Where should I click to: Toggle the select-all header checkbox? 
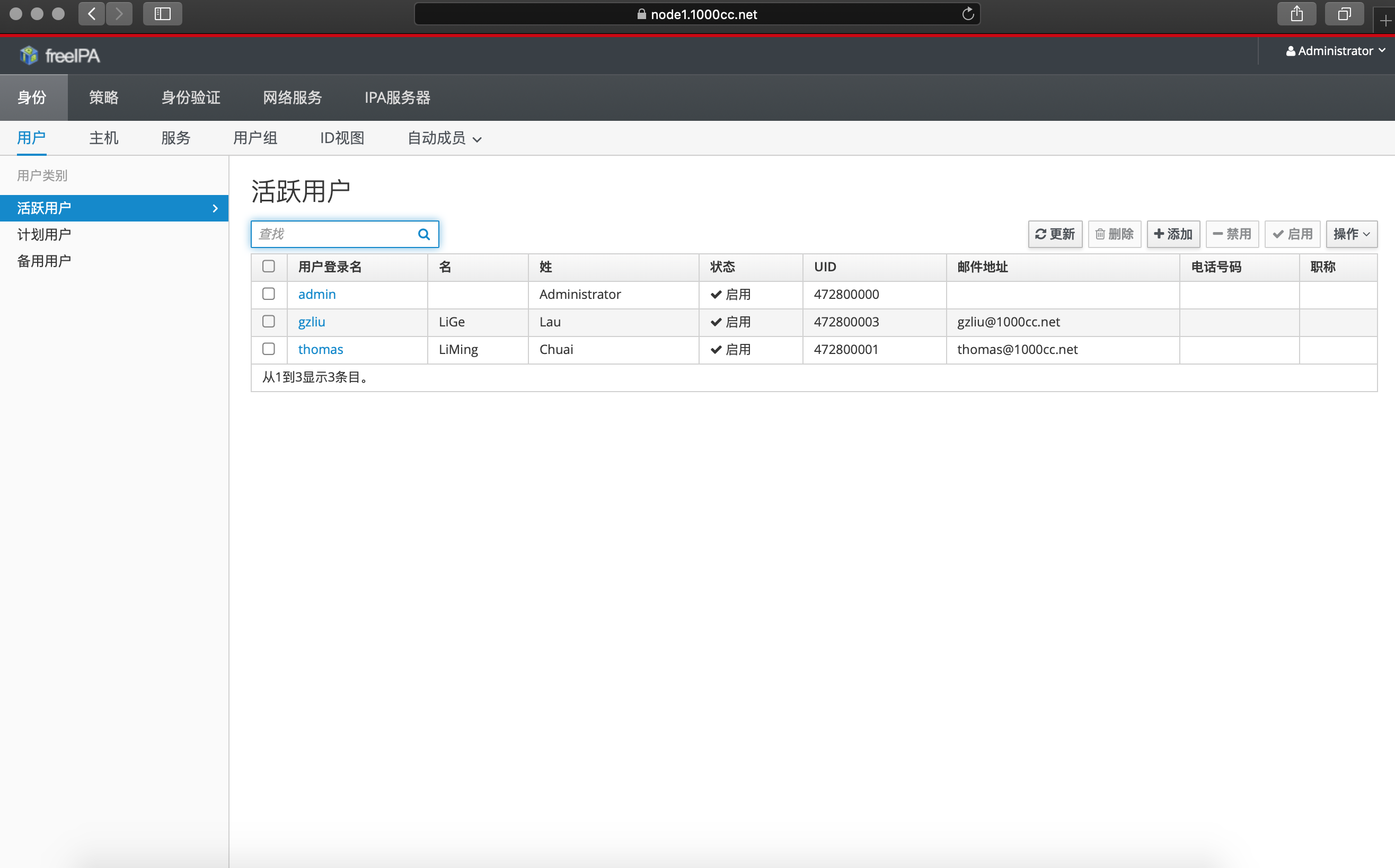269,267
